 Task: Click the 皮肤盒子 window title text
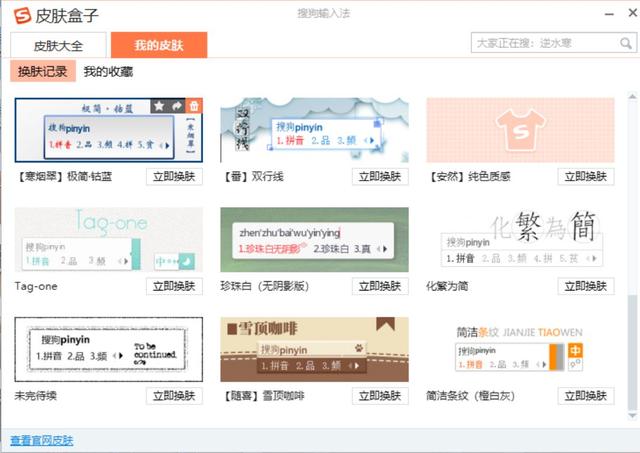[x=67, y=16]
